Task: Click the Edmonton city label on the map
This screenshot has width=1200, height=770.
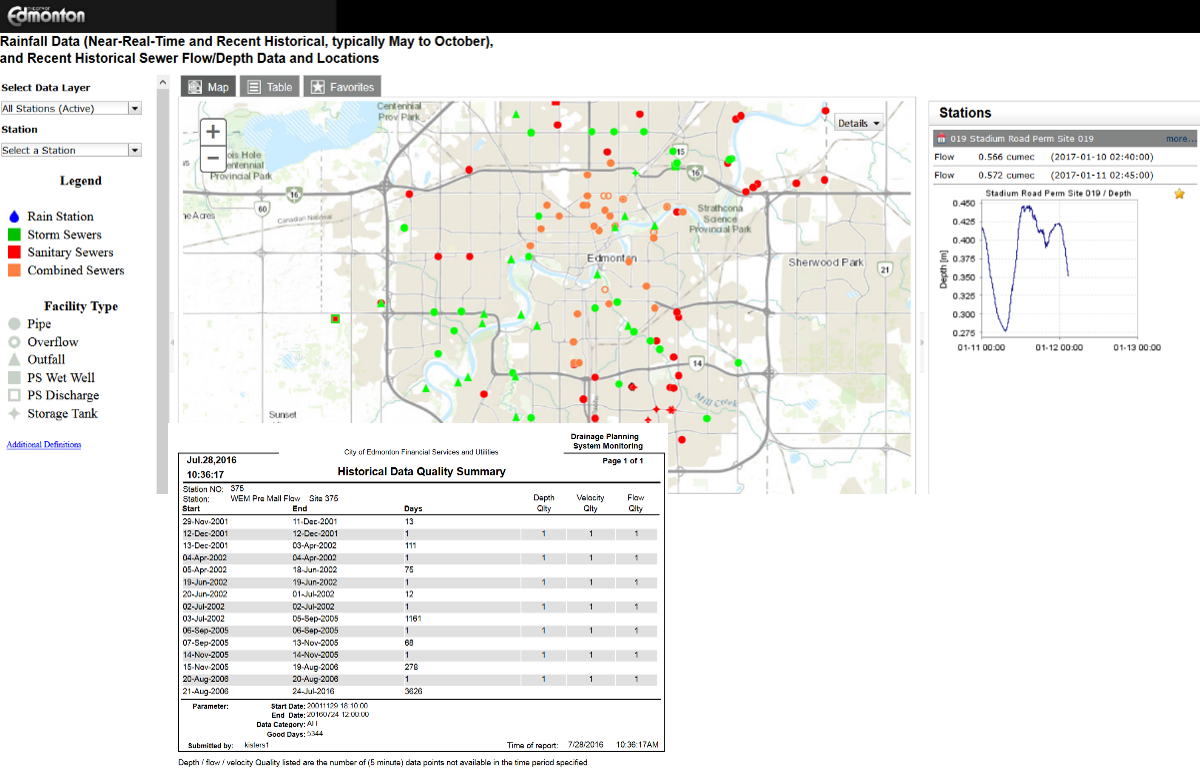Action: click(x=610, y=258)
